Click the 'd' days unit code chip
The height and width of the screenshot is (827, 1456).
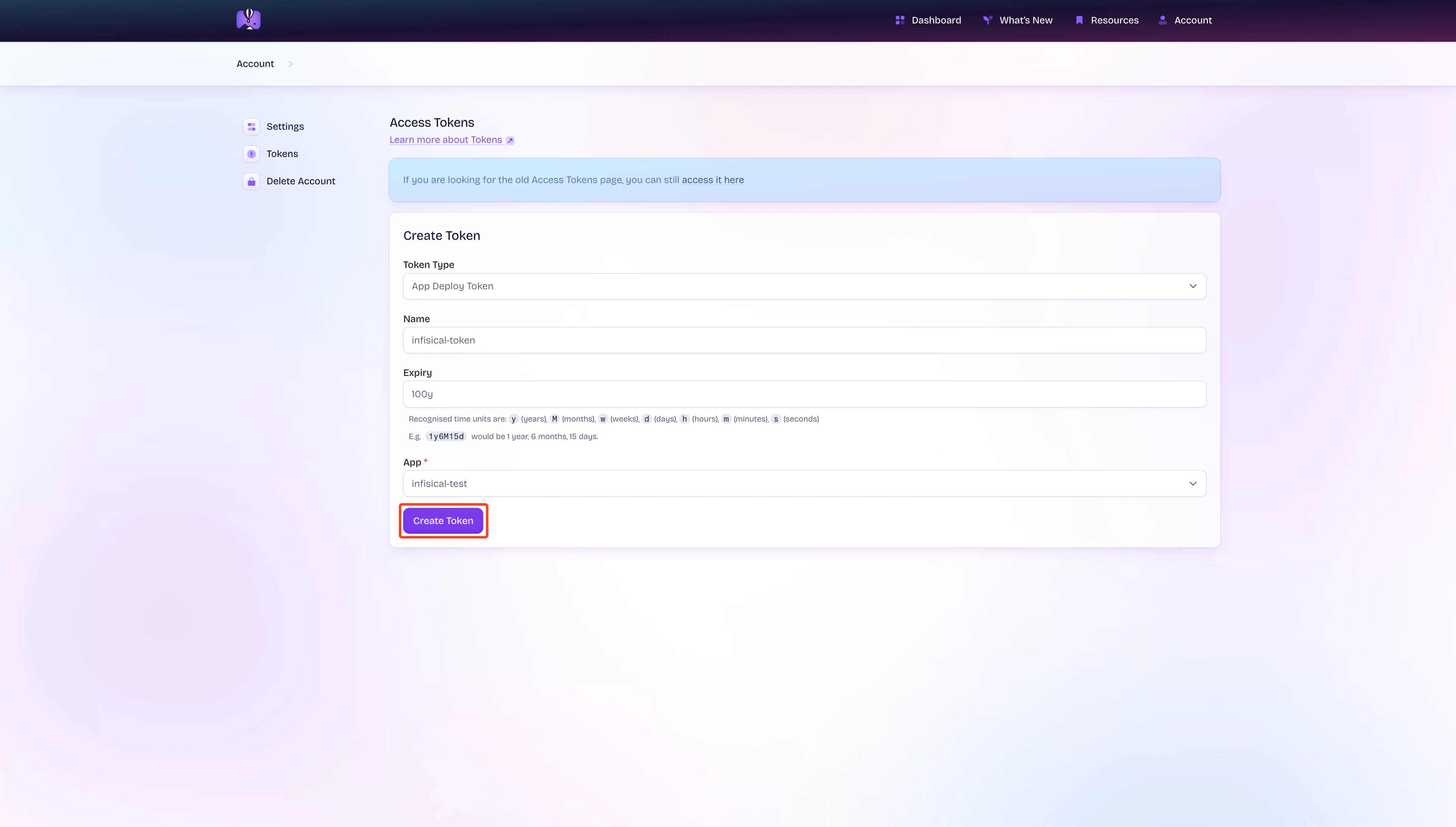pyautogui.click(x=647, y=419)
